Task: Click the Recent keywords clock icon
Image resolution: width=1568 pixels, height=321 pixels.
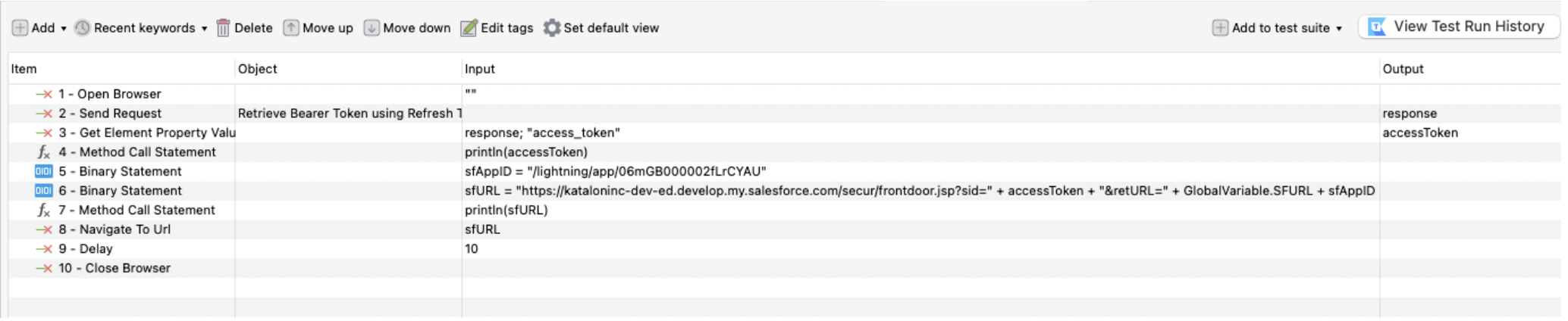Action: click(83, 28)
